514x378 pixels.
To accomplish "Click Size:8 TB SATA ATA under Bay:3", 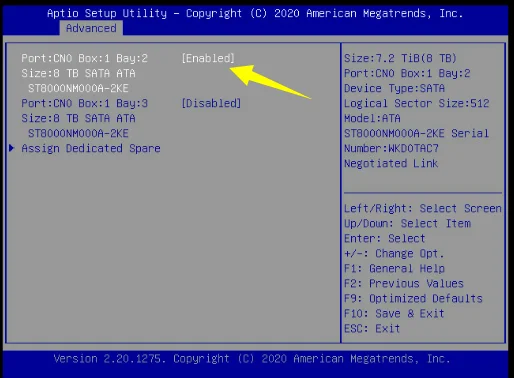I will click(78, 118).
